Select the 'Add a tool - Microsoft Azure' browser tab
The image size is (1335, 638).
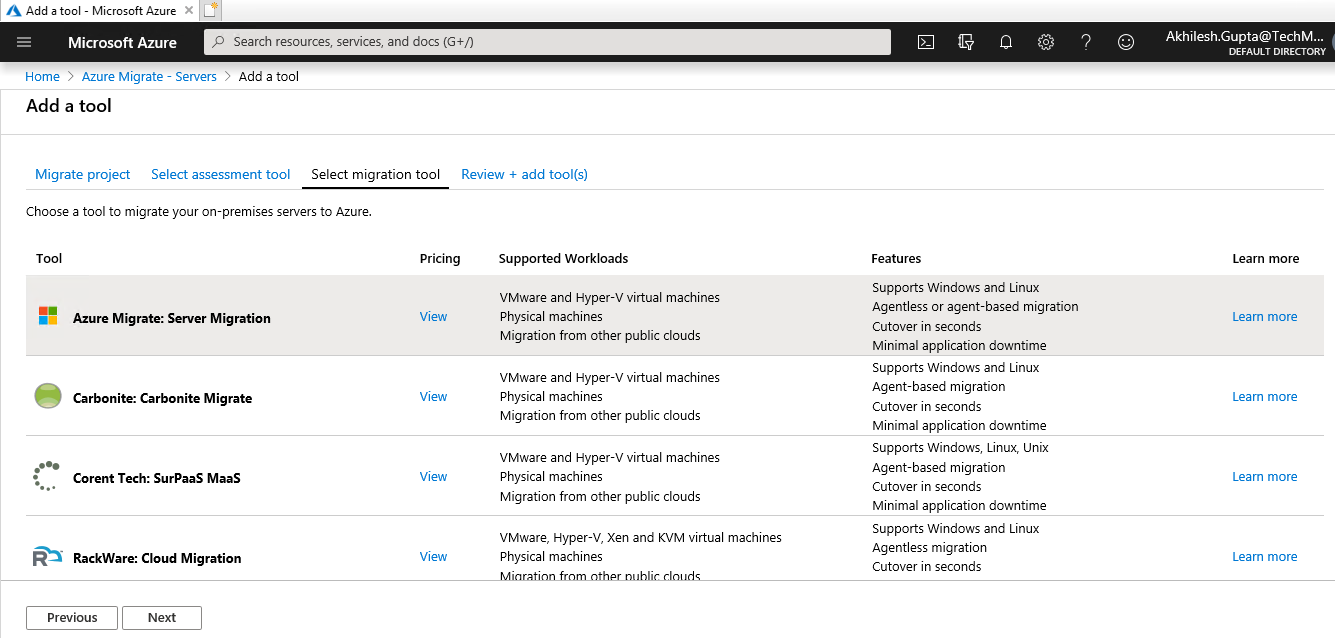point(101,10)
